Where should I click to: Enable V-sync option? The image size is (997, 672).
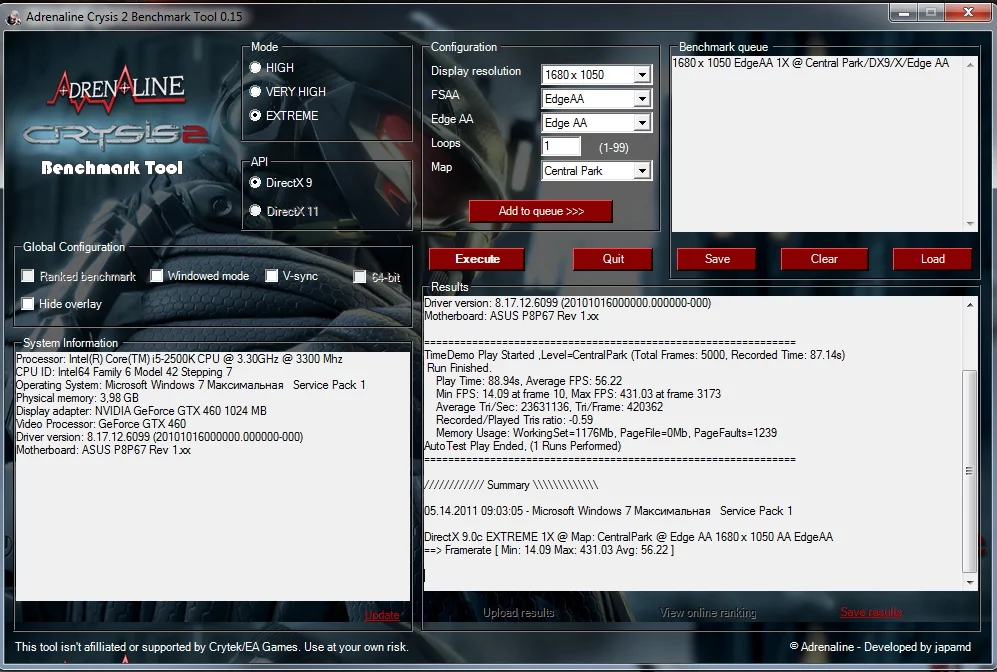coord(272,276)
